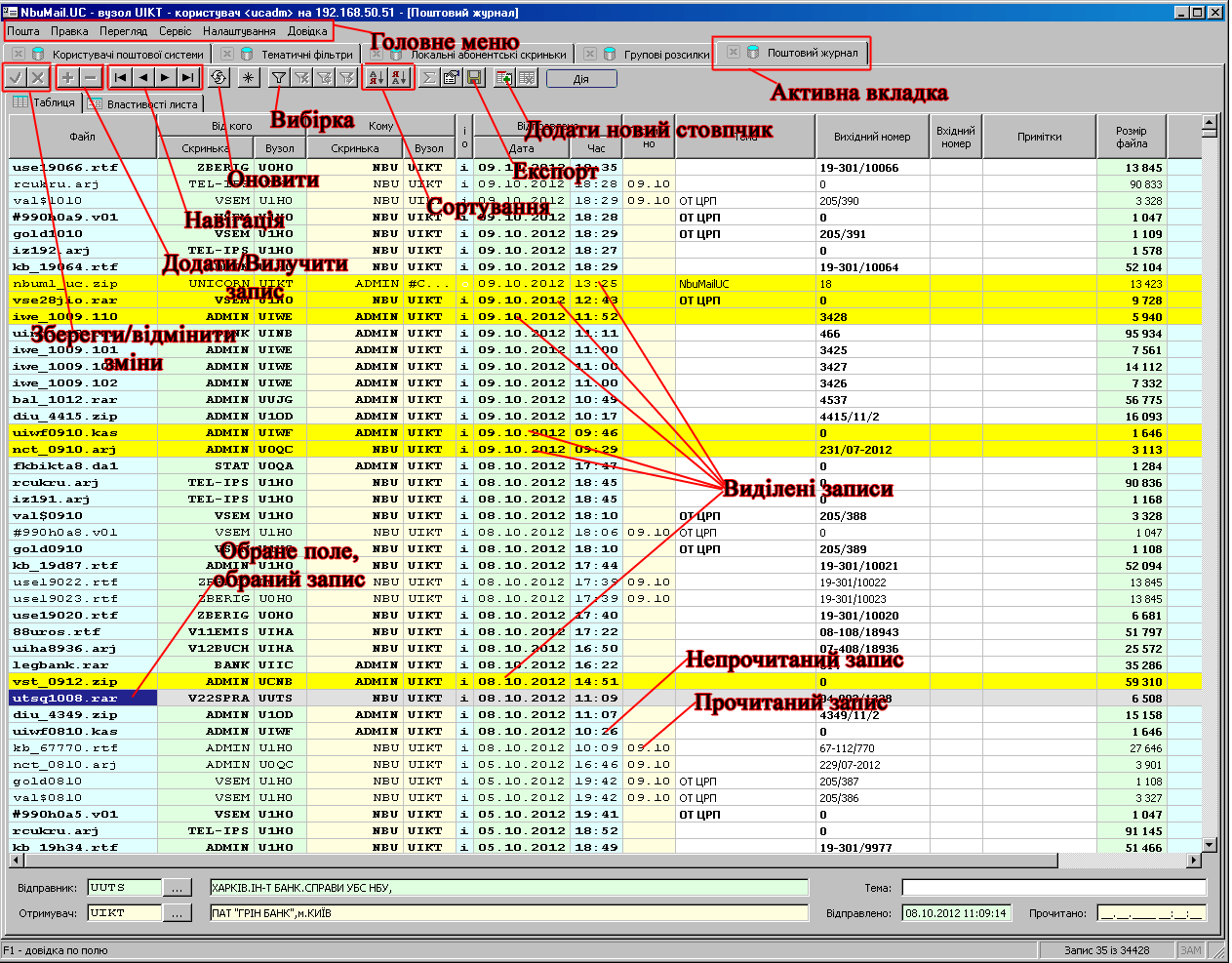Open the Перегляд menu

point(123,31)
